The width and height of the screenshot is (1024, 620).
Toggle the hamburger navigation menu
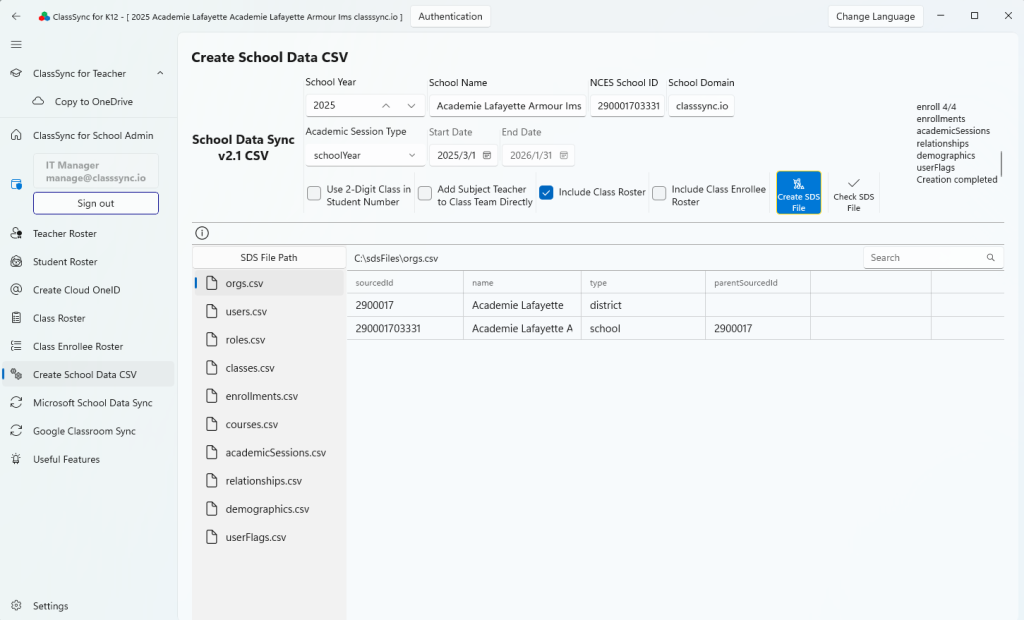16,44
